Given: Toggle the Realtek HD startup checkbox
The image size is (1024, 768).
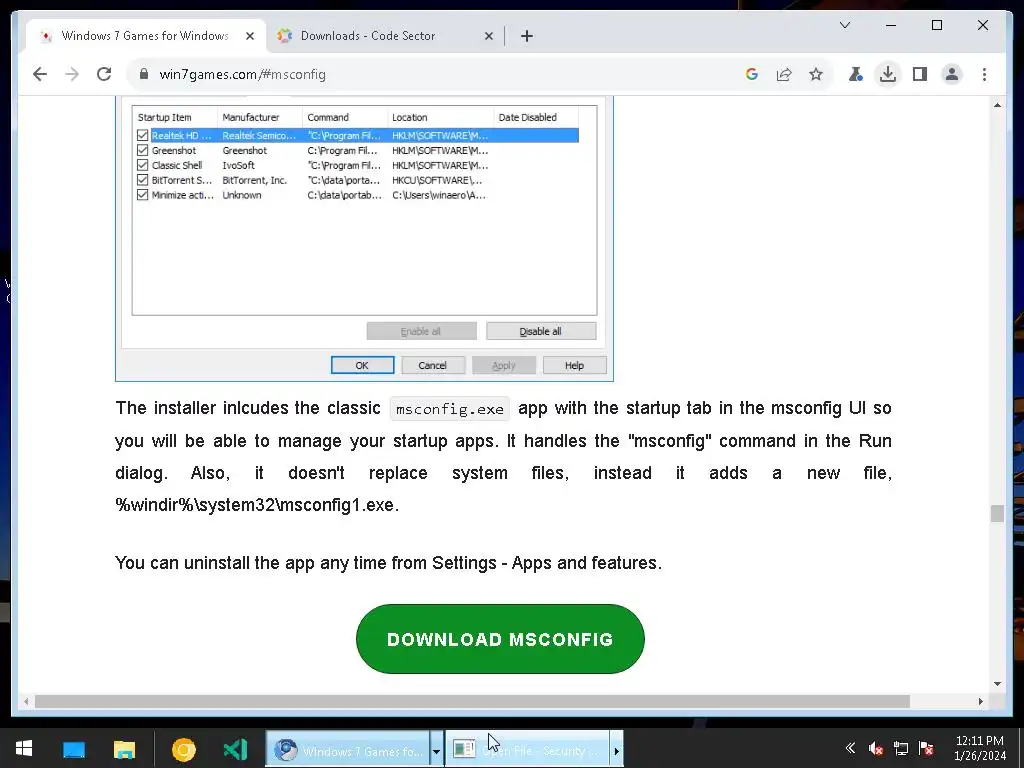Looking at the screenshot, I should point(142,135).
